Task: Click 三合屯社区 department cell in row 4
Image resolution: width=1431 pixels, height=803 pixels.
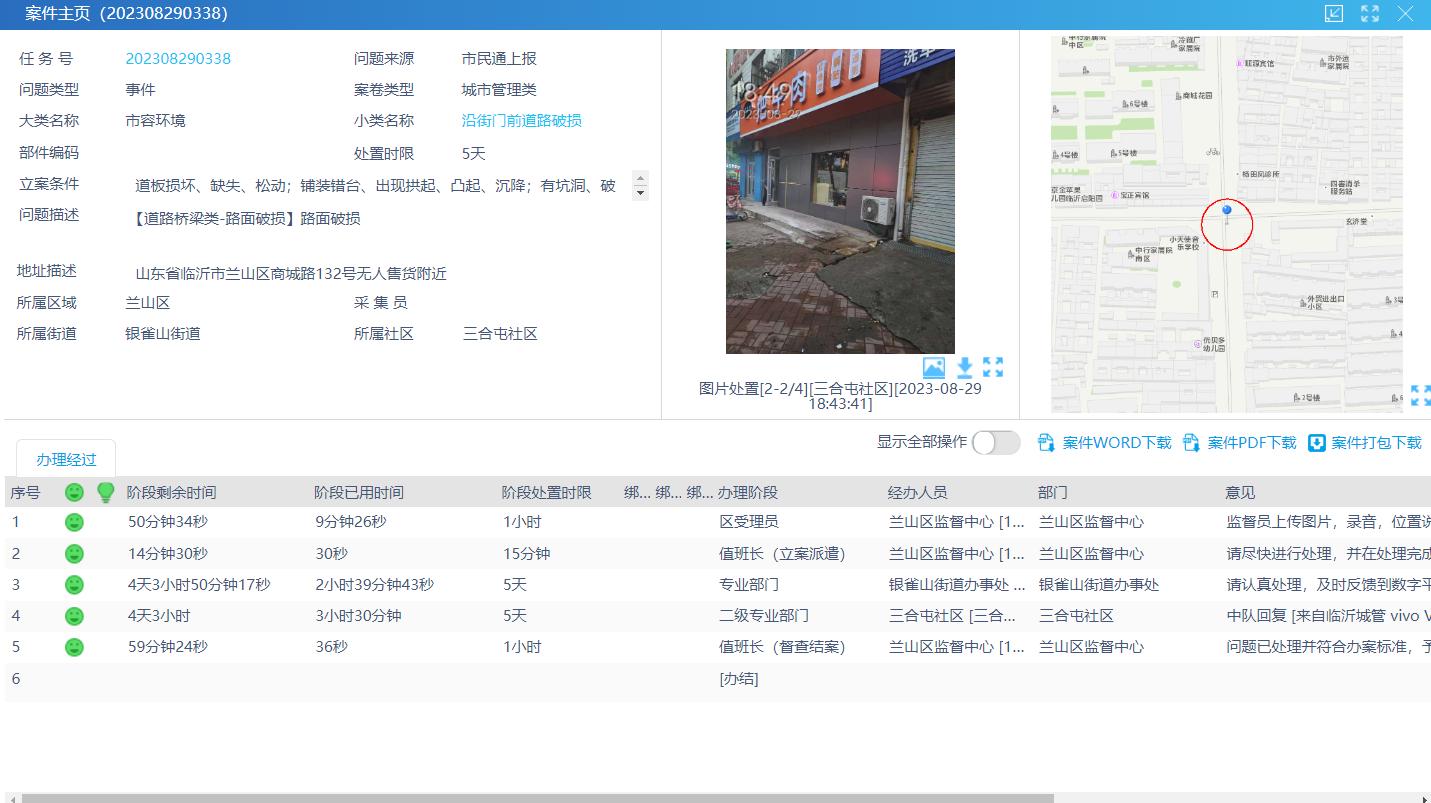Action: point(1076,616)
